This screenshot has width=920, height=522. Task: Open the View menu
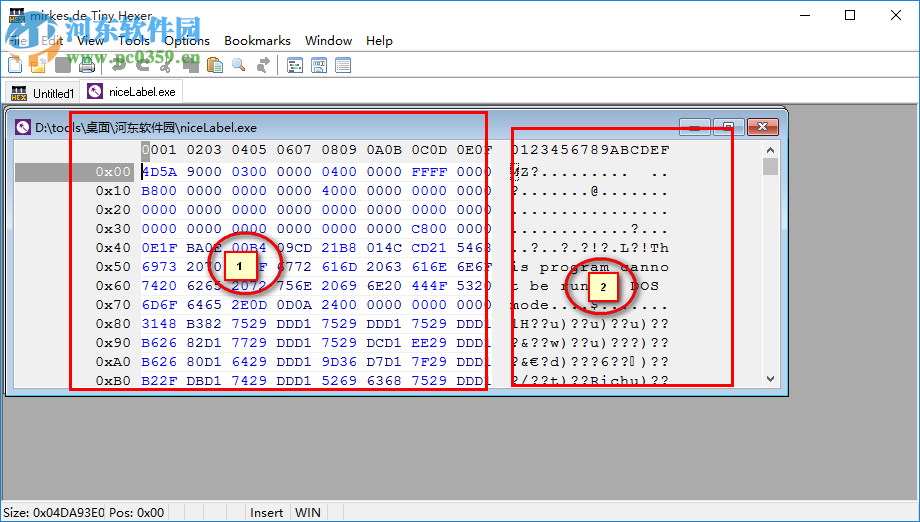click(90, 40)
